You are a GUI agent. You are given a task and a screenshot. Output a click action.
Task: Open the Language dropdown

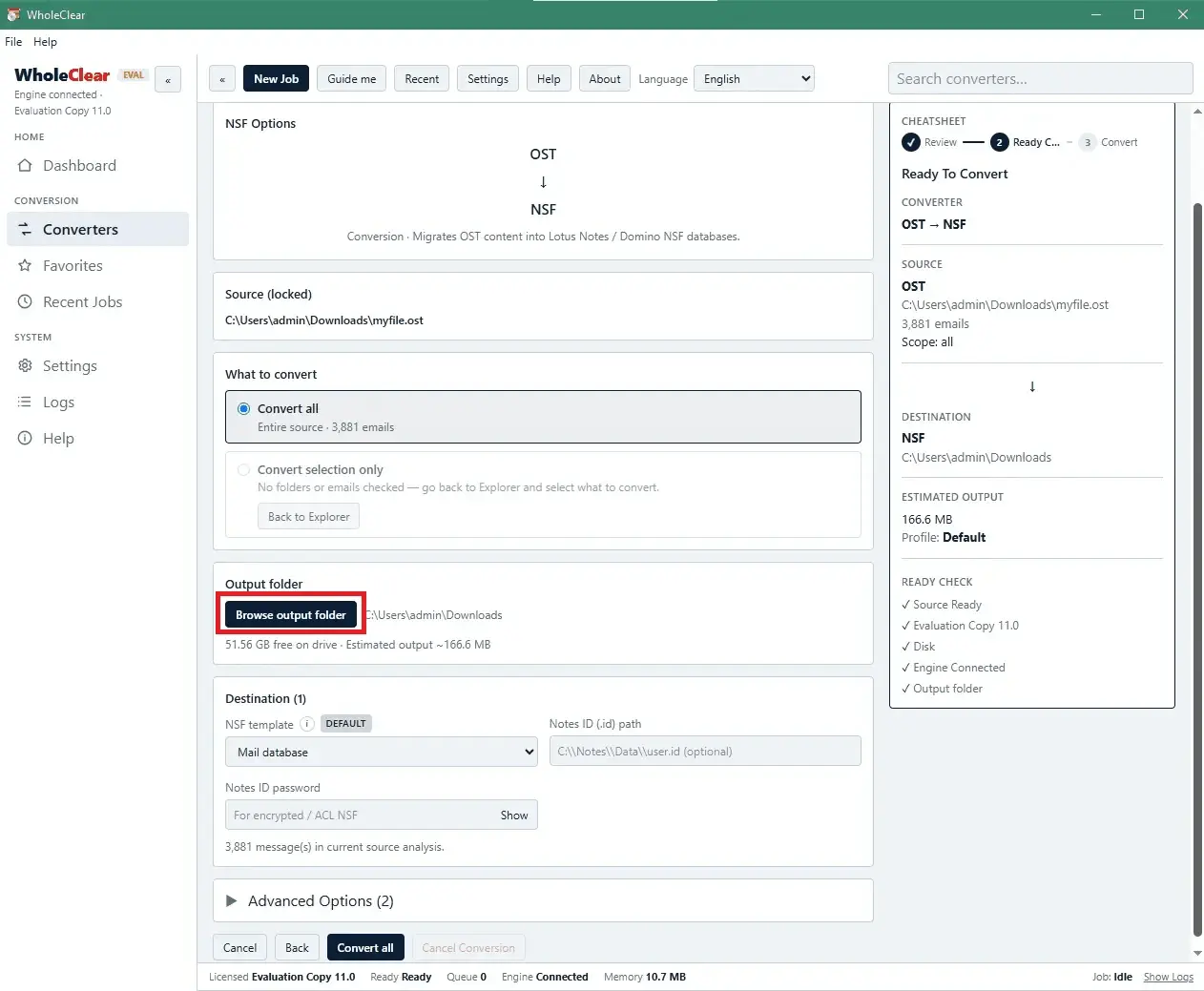pyautogui.click(x=754, y=79)
